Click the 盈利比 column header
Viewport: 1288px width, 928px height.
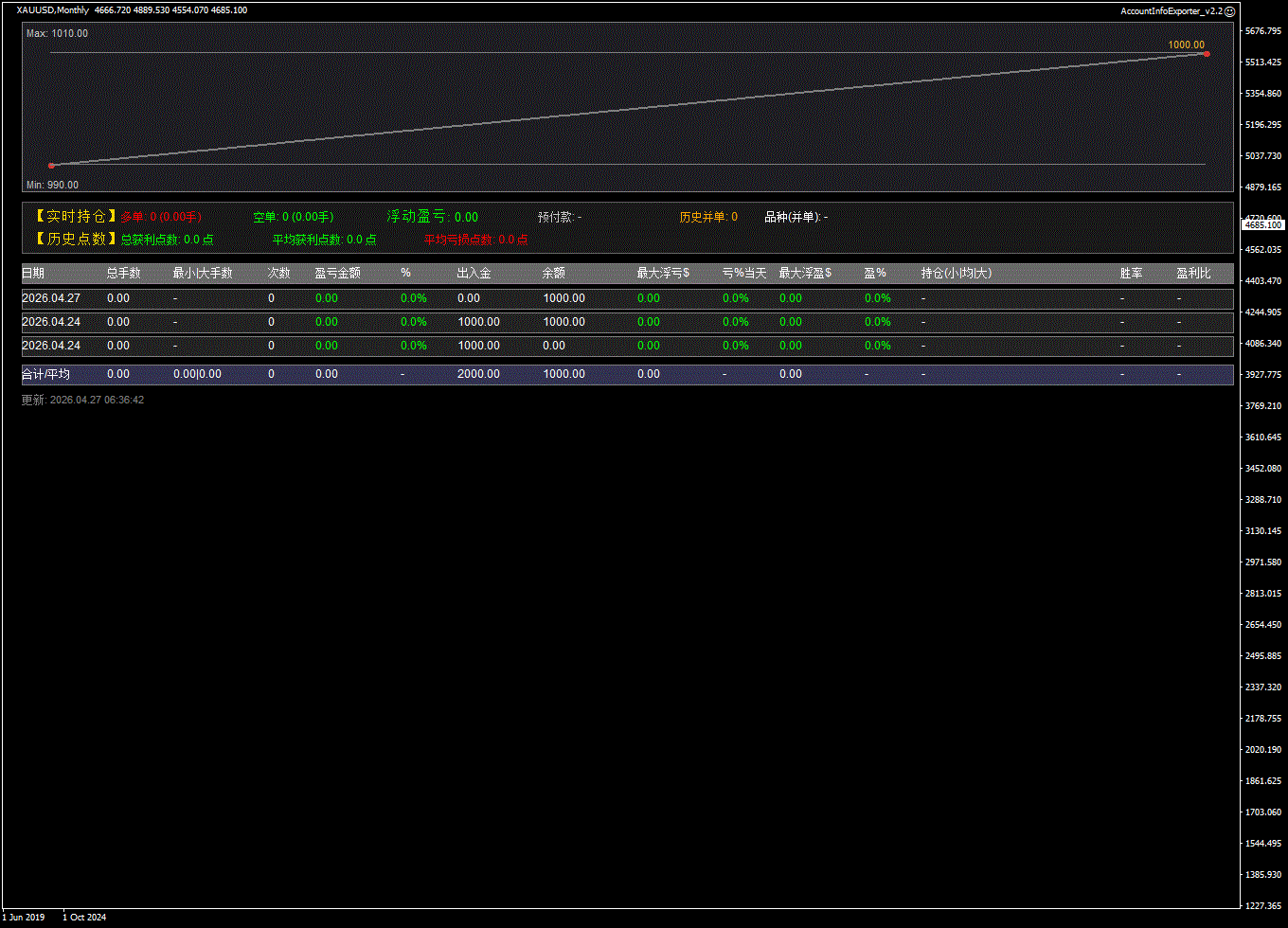(x=1193, y=273)
